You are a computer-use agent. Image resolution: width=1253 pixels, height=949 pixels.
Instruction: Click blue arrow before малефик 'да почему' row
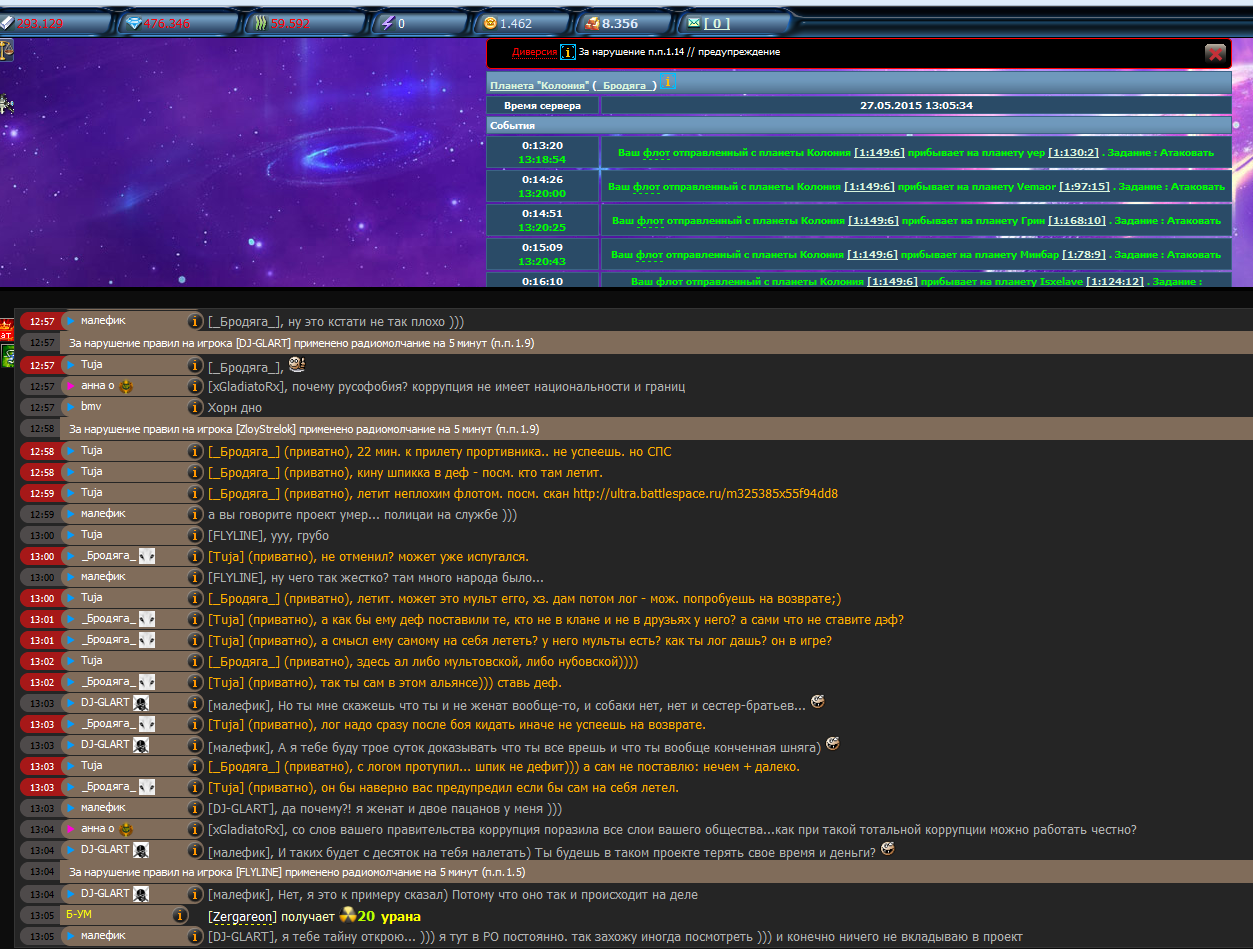[x=71, y=807]
